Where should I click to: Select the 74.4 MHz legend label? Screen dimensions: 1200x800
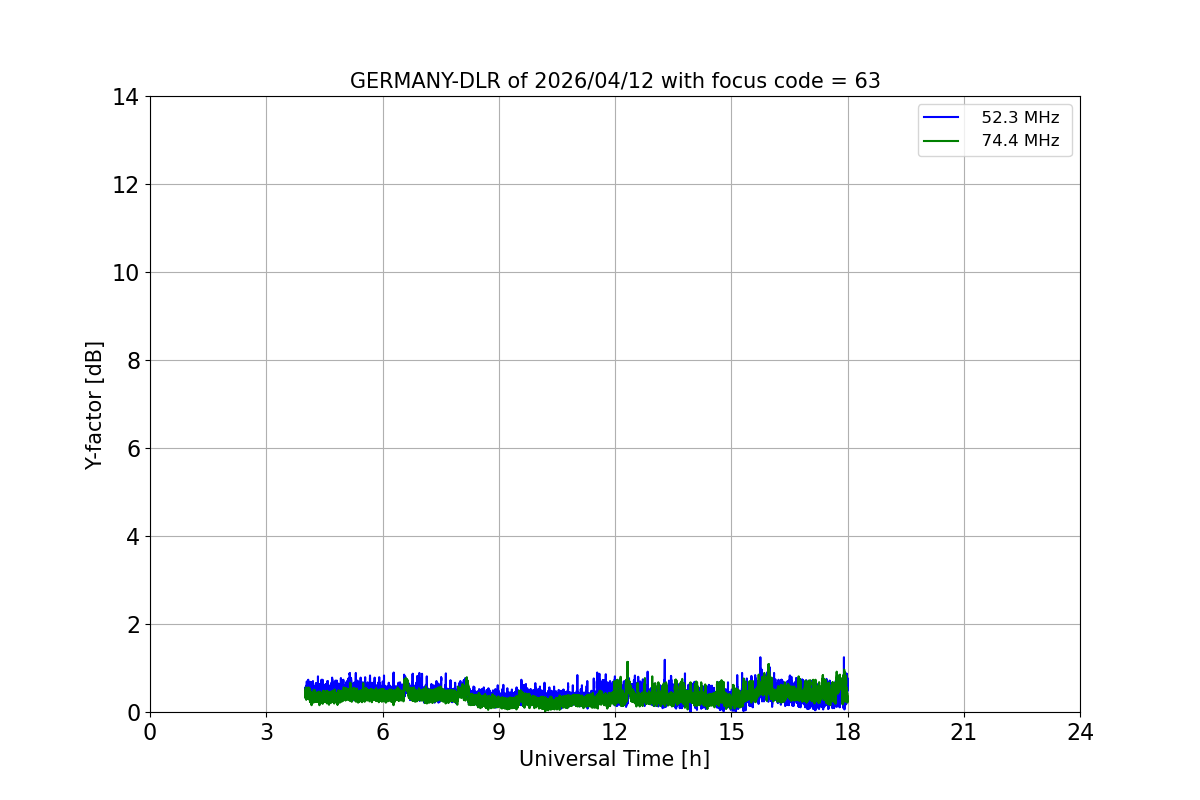(1020, 141)
